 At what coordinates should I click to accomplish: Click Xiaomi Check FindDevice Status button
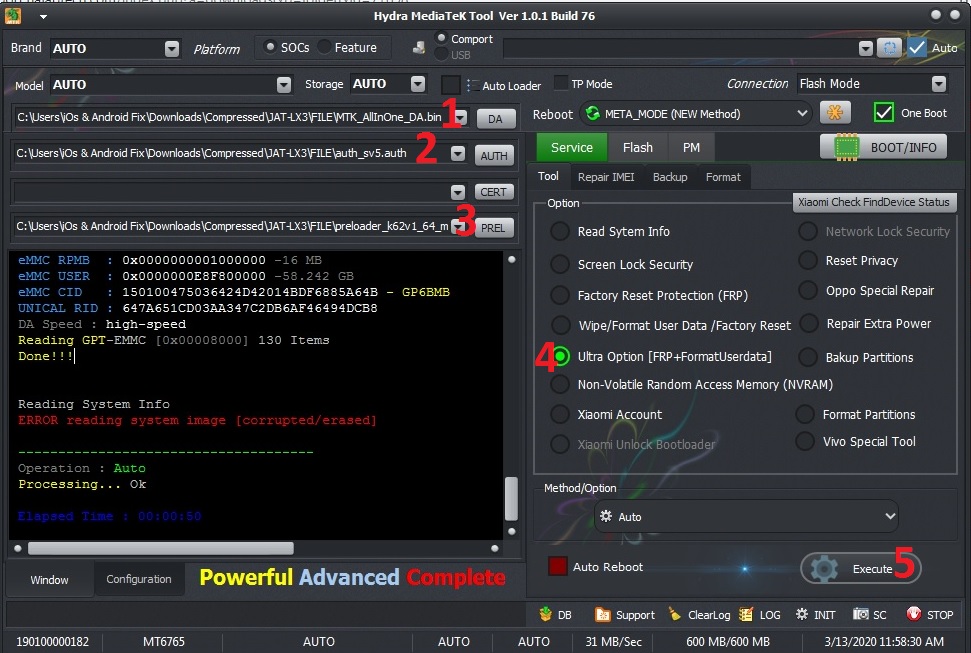[874, 202]
